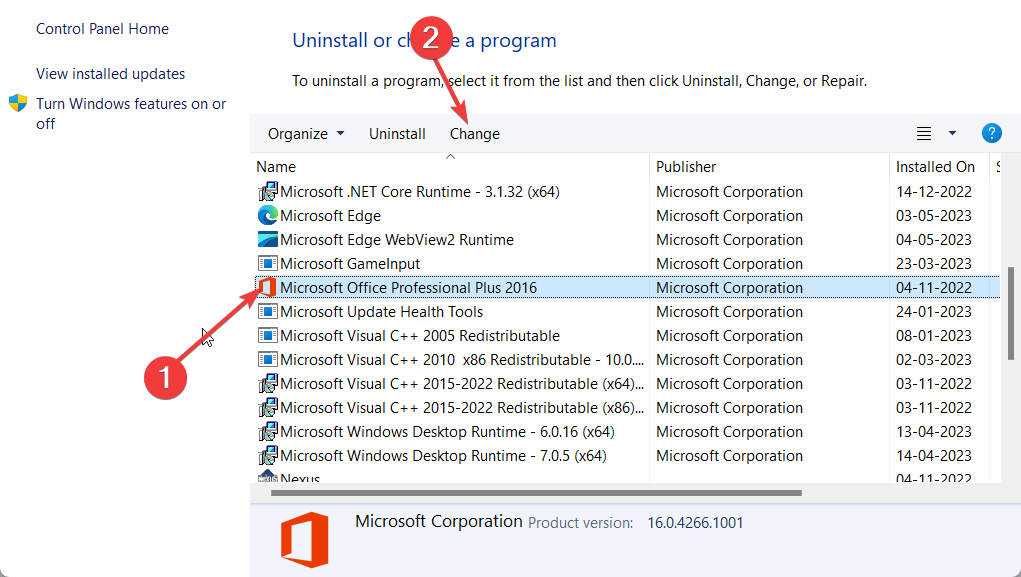Click install date 14-12-2022

click(x=934, y=191)
